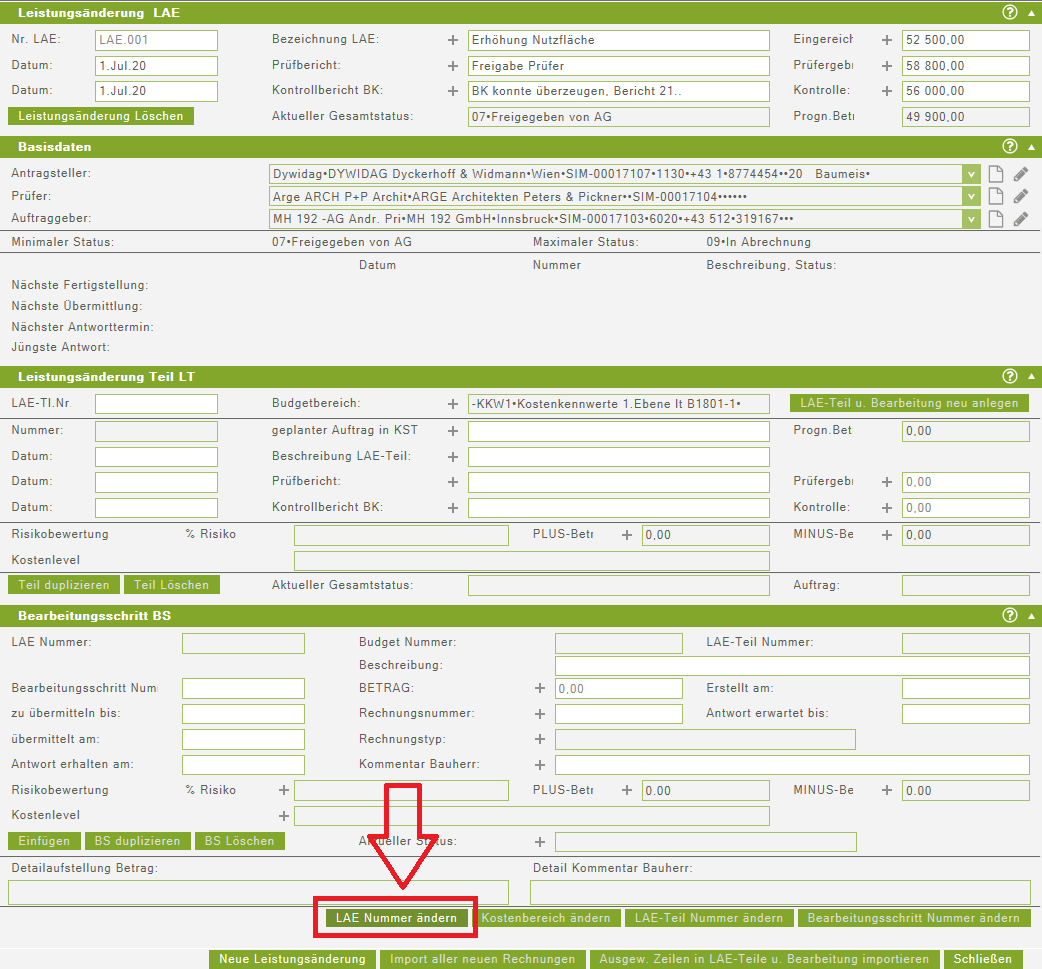Open help for Basisdaten section
This screenshot has width=1042, height=969.
click(1010, 147)
